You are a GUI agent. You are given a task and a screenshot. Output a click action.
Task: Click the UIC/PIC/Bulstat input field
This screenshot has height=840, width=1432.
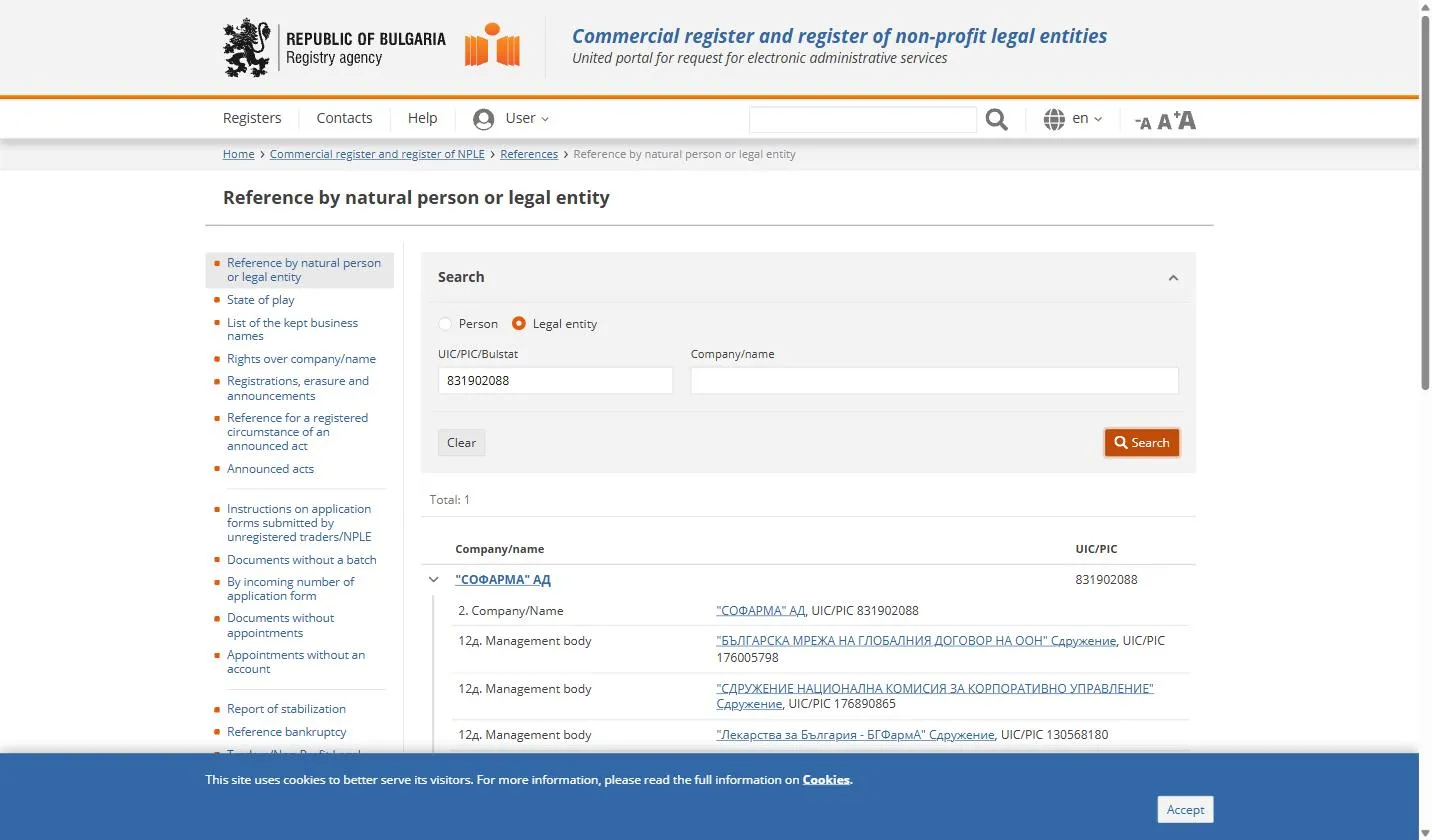pos(555,380)
